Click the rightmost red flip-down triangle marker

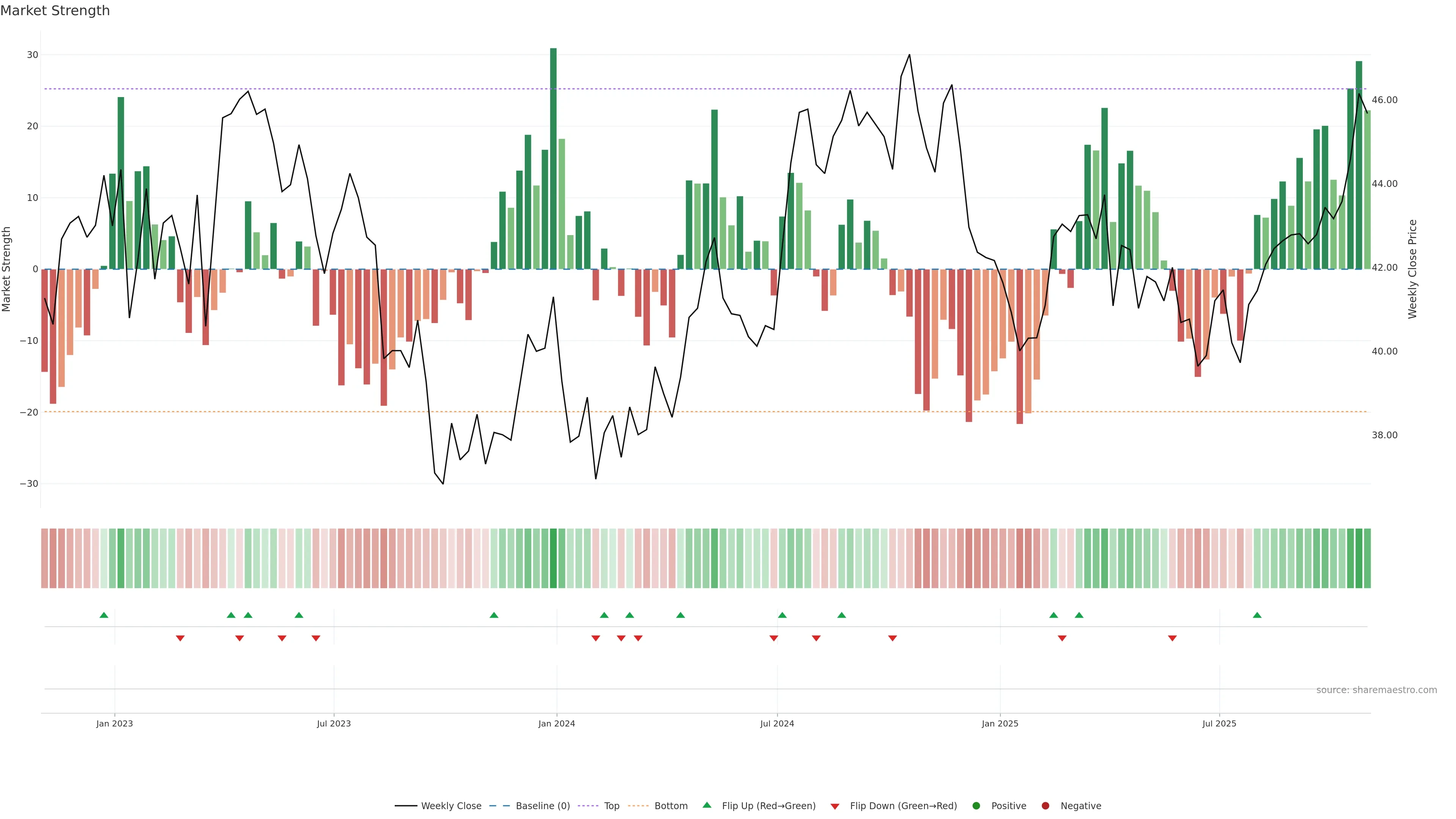pyautogui.click(x=1172, y=638)
